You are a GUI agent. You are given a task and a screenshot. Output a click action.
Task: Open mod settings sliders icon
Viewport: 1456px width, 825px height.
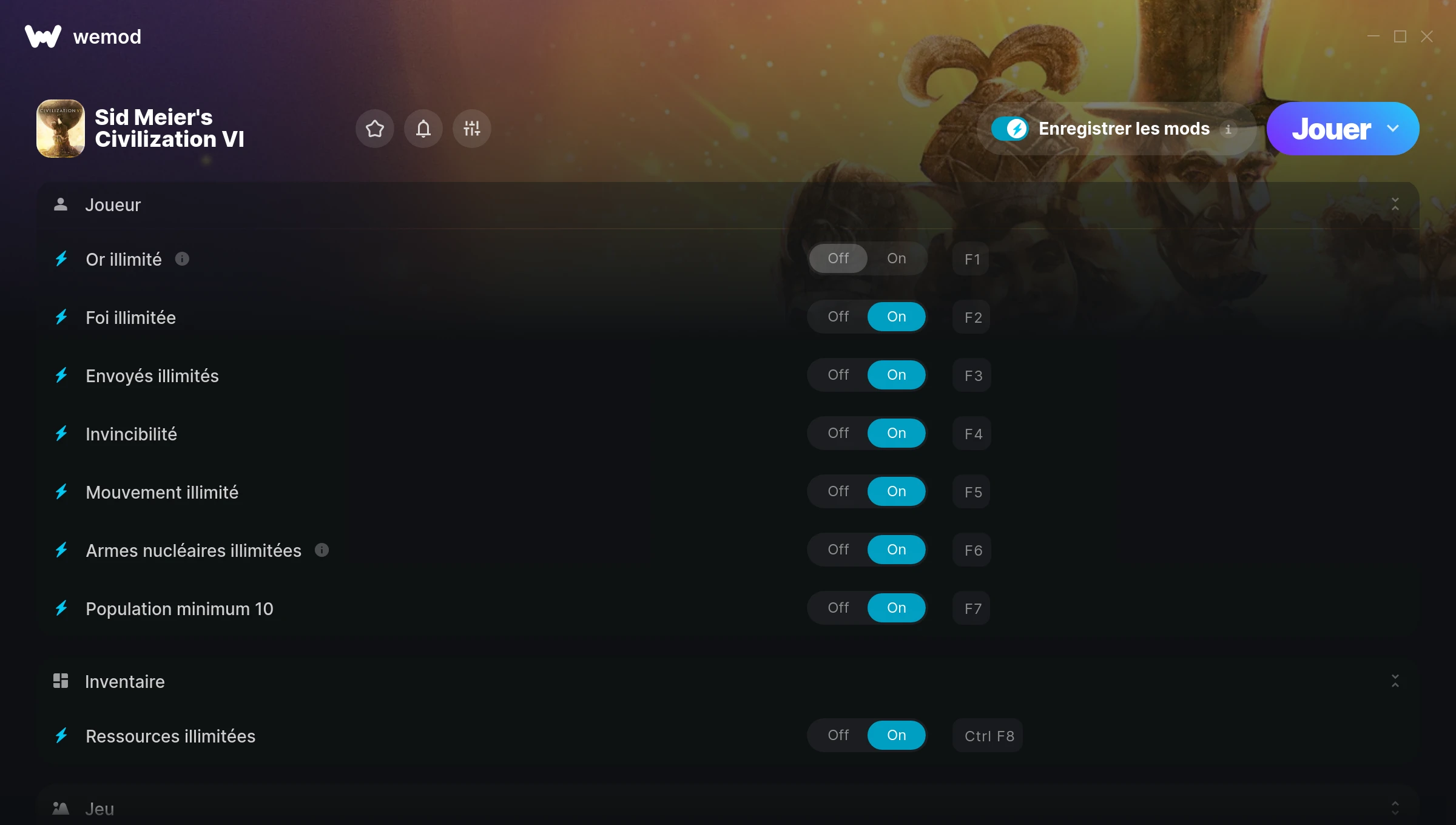(472, 129)
